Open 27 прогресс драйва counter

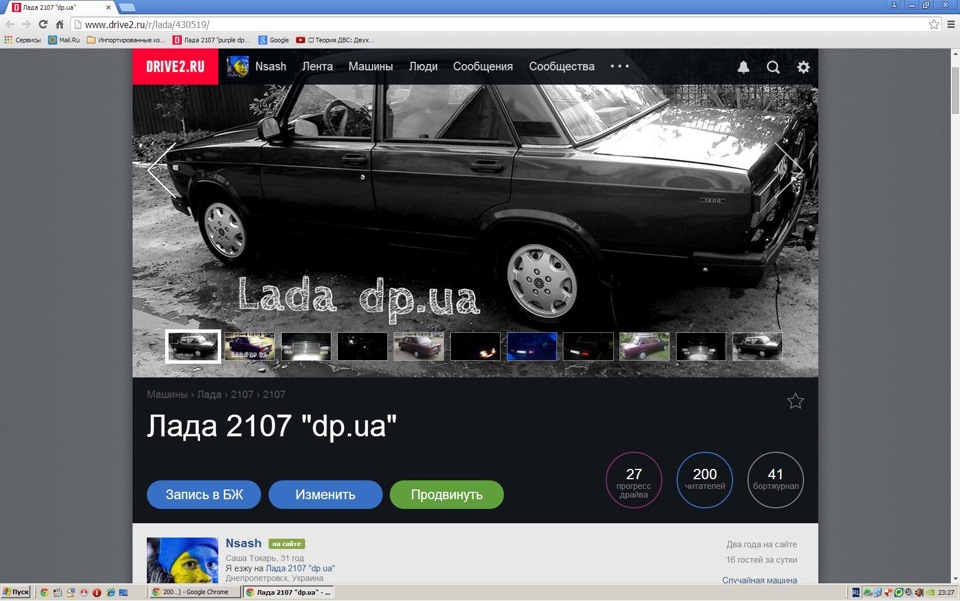(x=634, y=480)
